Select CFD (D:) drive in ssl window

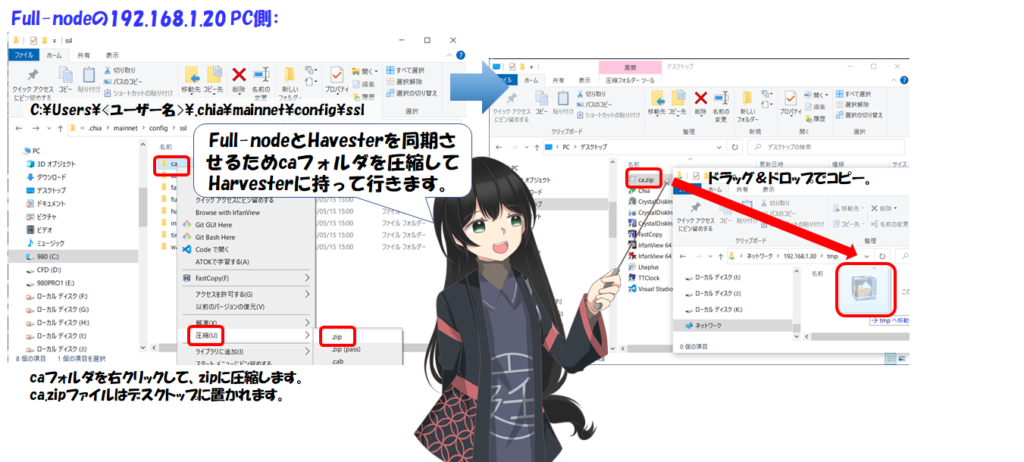coord(46,269)
